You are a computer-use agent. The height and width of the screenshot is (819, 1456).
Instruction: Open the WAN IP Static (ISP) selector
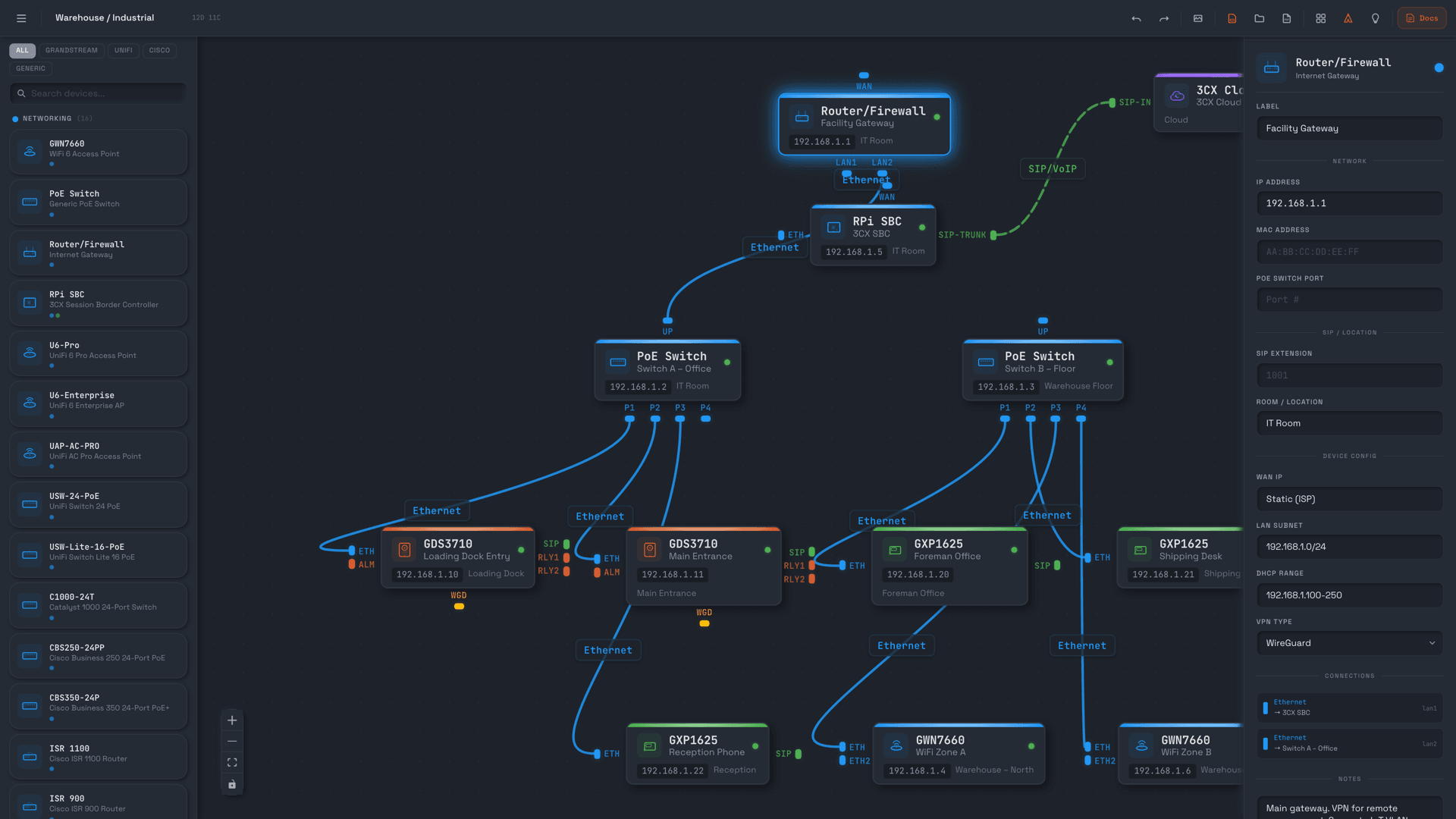coord(1349,499)
